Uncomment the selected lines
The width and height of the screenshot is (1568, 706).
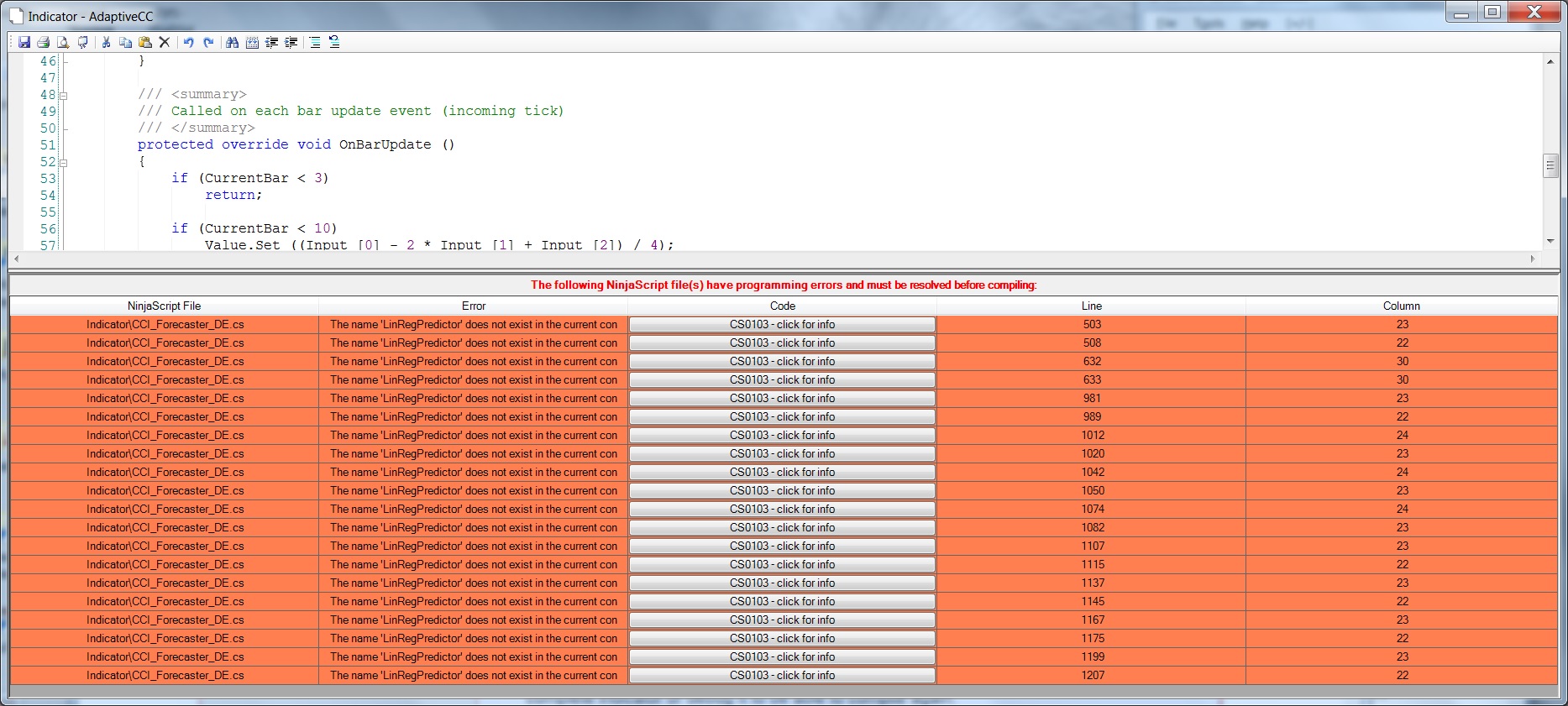(x=334, y=42)
